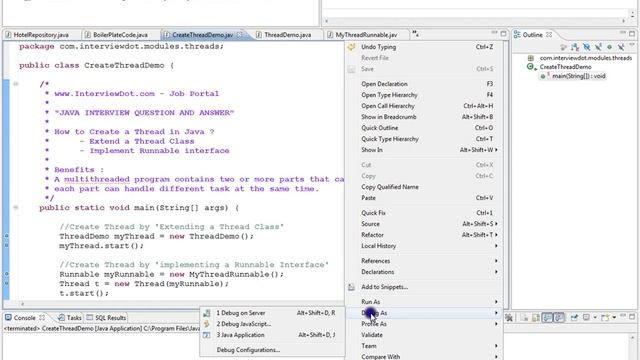The image size is (640, 360).
Task: Select 1 Debug on Server option
Action: (x=272, y=313)
